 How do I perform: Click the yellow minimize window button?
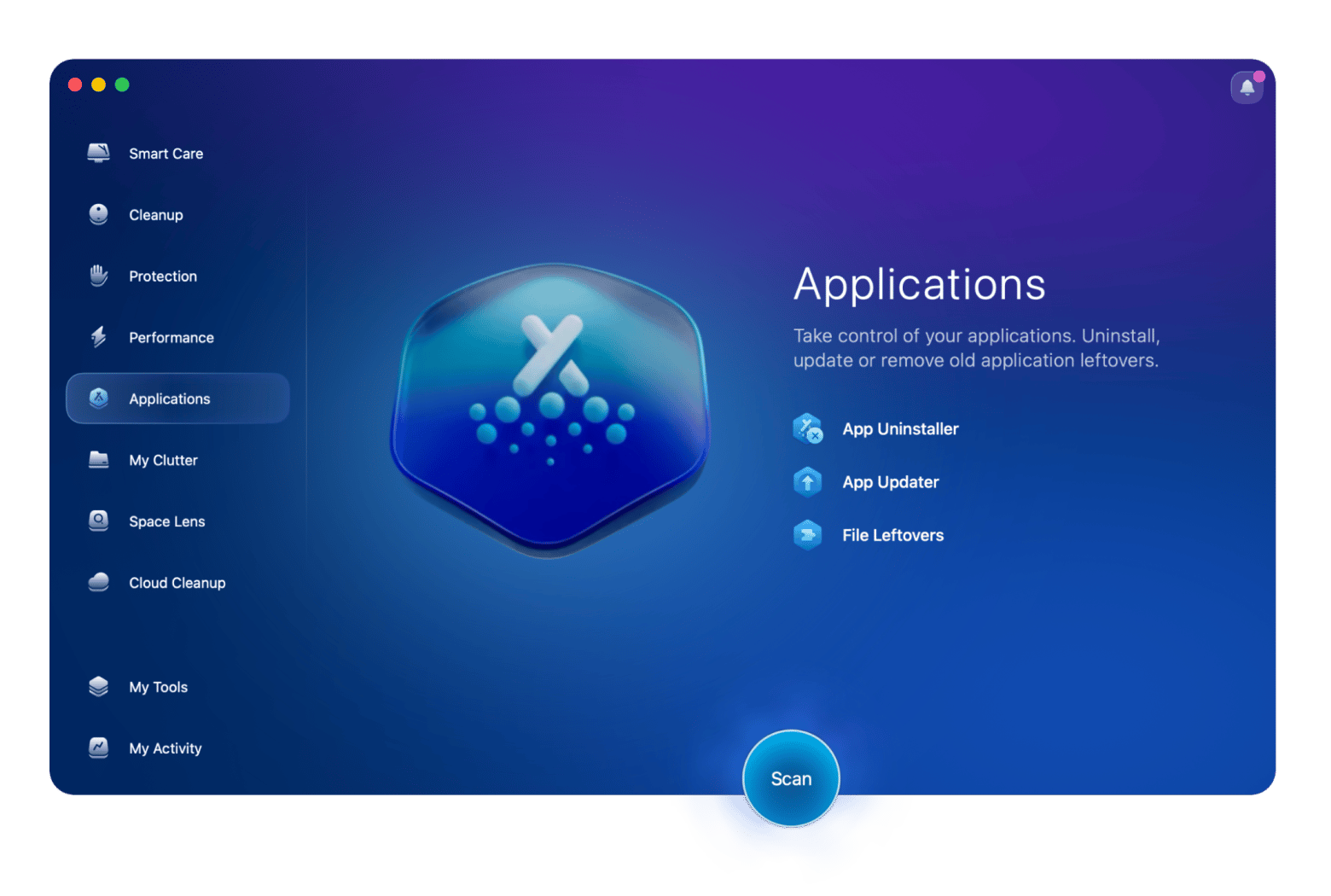[98, 84]
